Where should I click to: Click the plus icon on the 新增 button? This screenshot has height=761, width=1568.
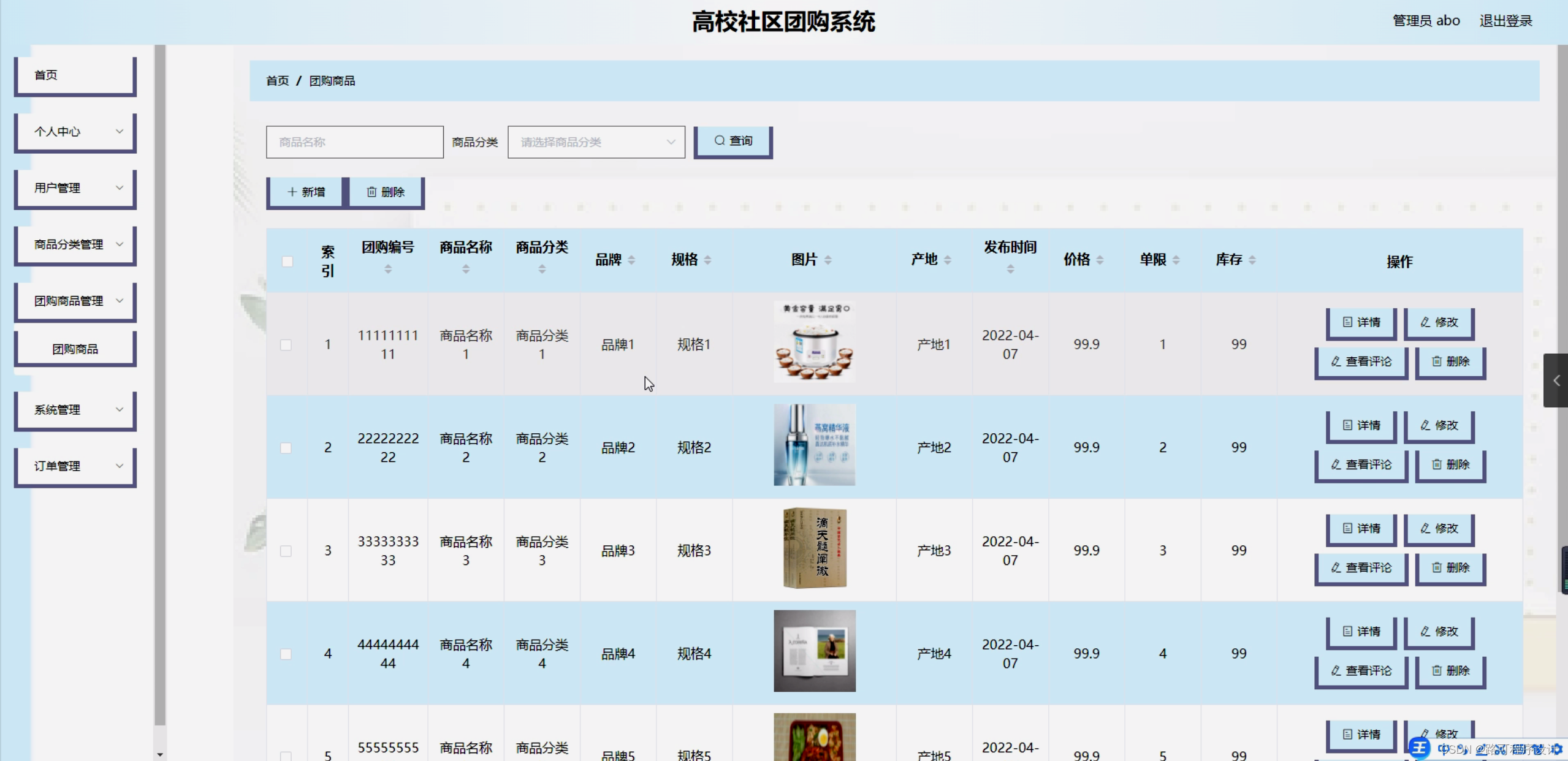pos(293,192)
